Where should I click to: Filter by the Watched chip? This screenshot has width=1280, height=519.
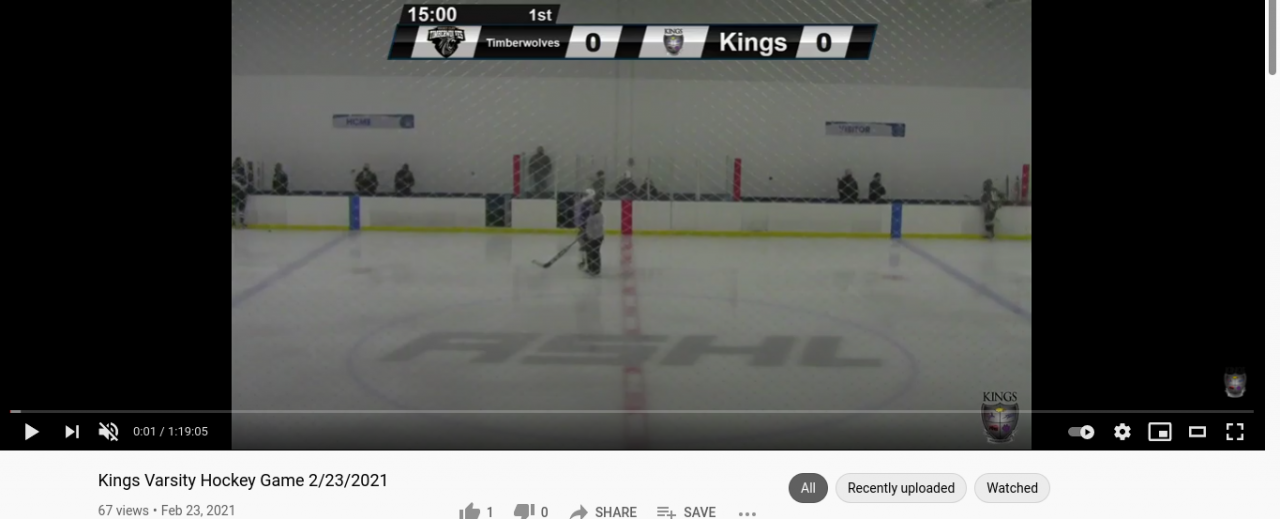tap(1012, 488)
